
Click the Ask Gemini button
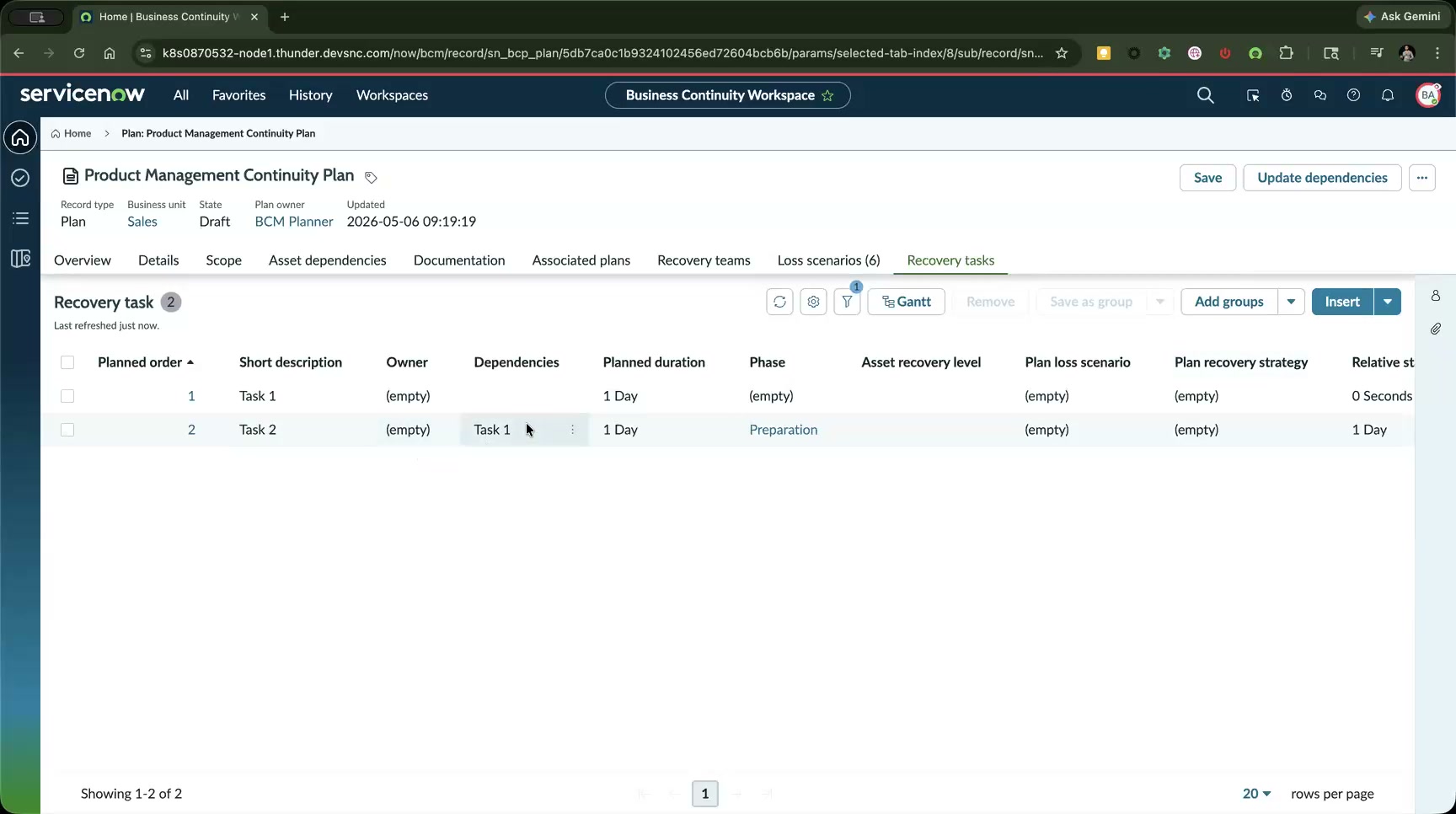coord(1403,16)
